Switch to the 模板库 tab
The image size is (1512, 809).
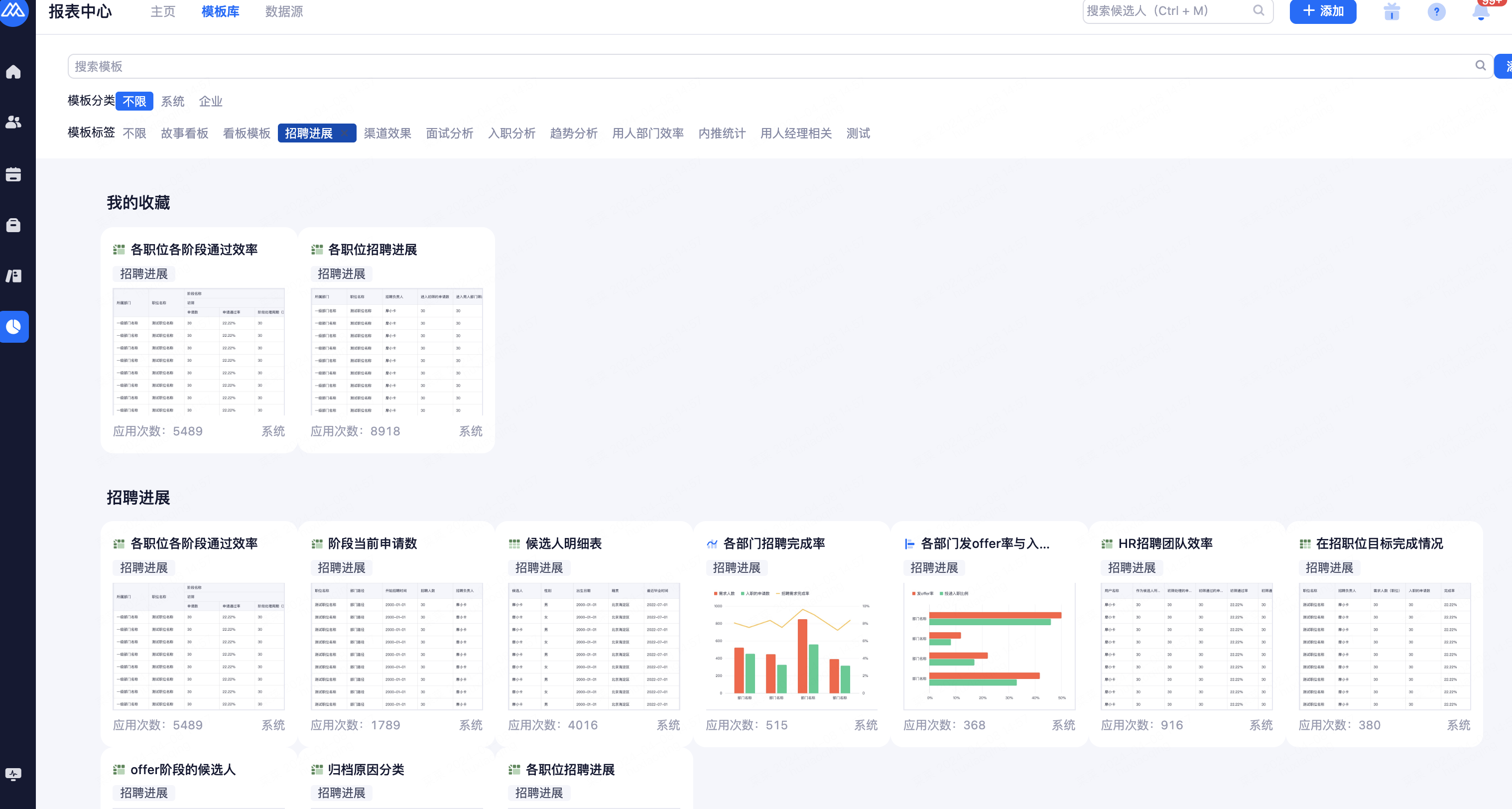coord(220,11)
